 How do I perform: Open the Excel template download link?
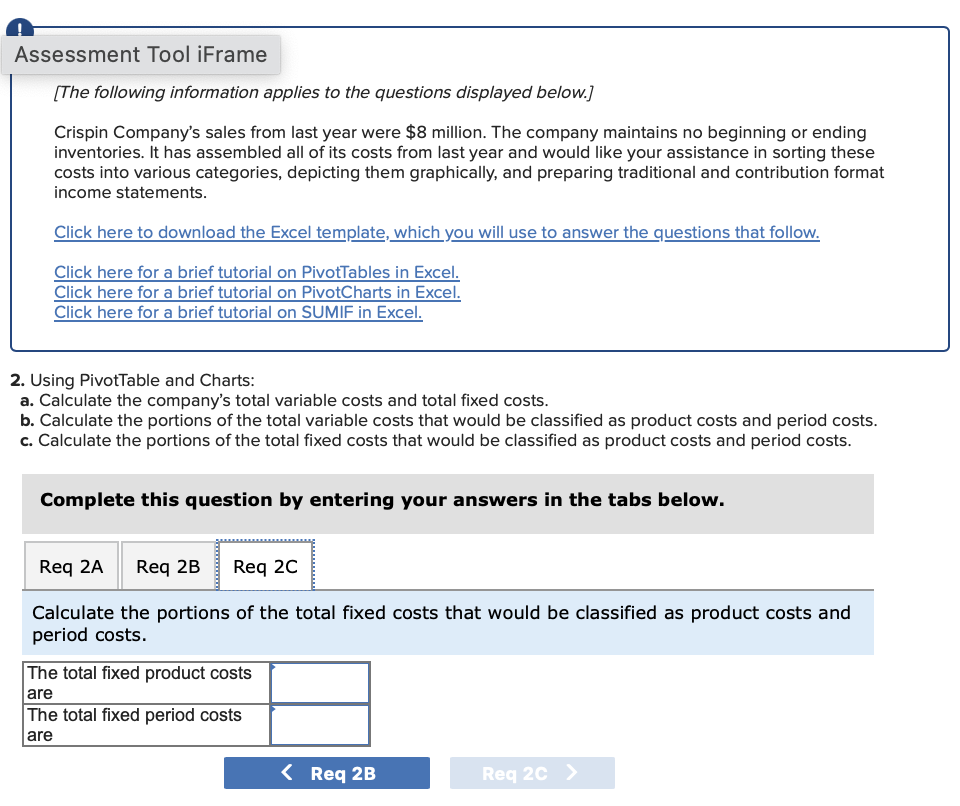pos(436,232)
